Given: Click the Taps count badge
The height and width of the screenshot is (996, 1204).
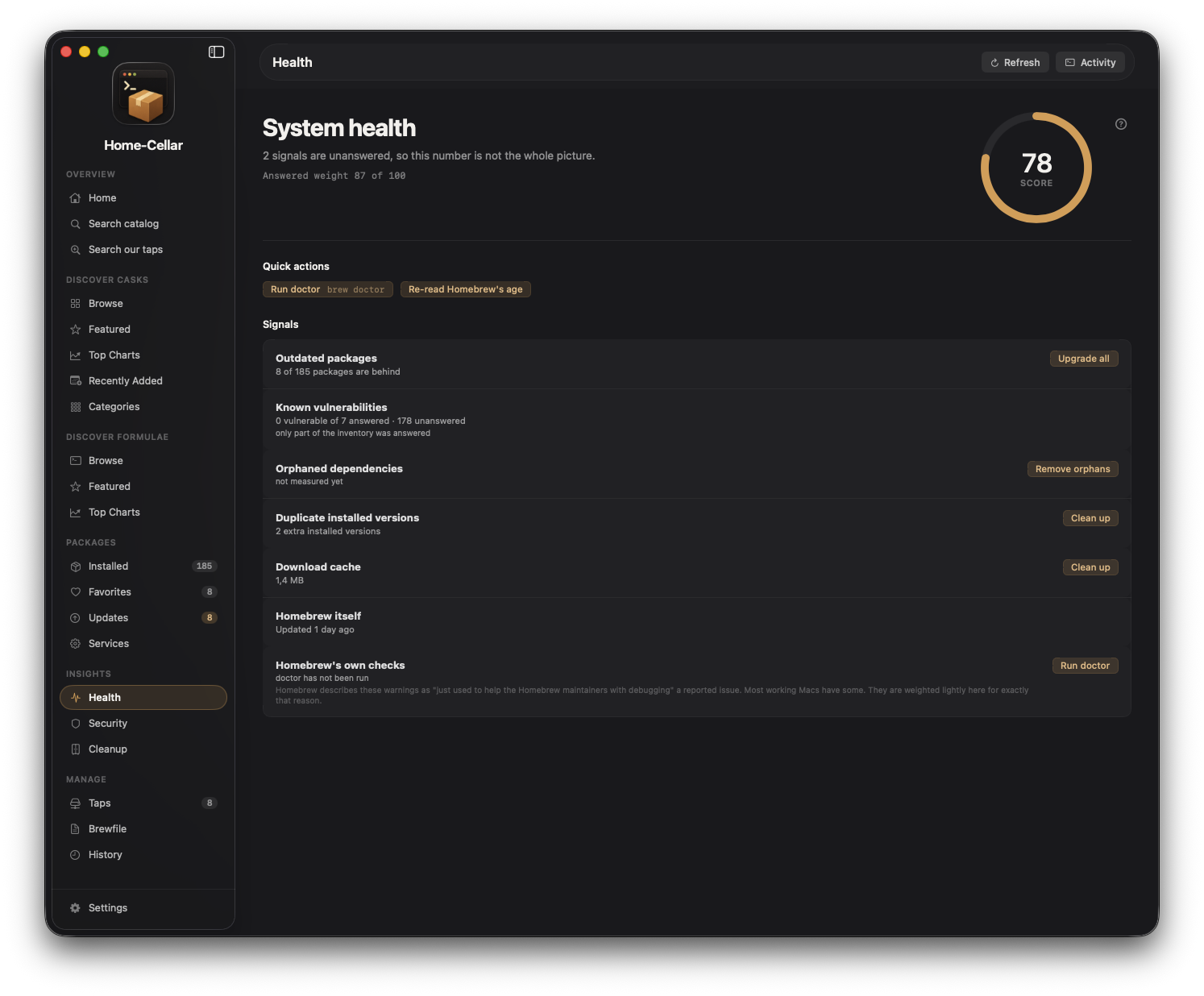Looking at the screenshot, I should (x=210, y=803).
